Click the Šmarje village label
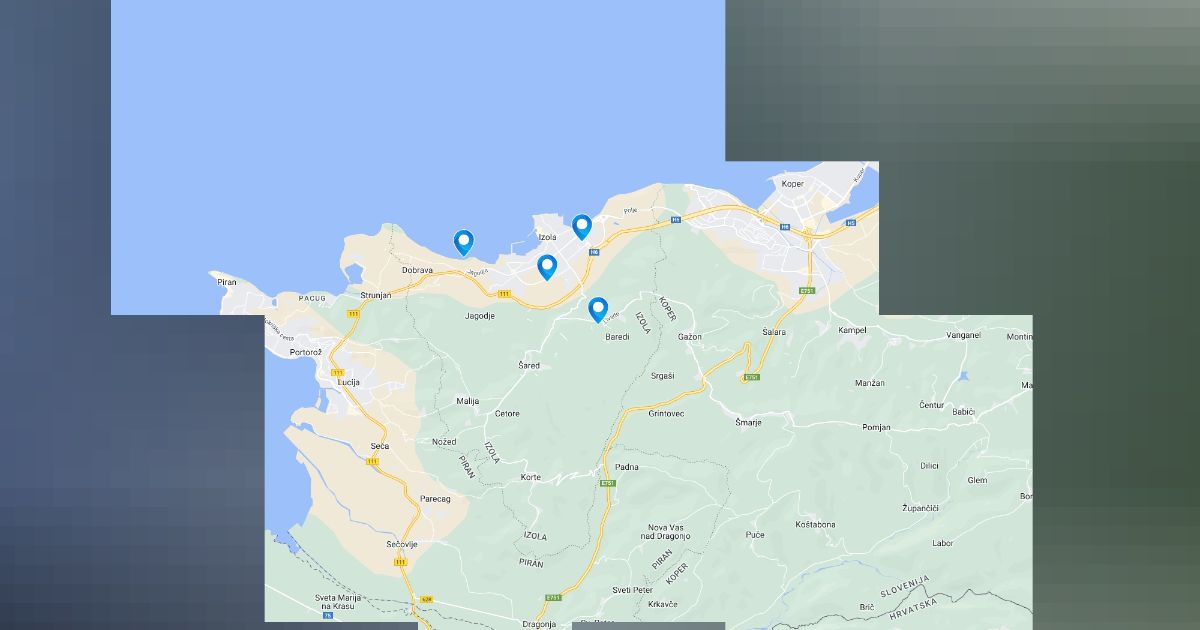 point(749,422)
